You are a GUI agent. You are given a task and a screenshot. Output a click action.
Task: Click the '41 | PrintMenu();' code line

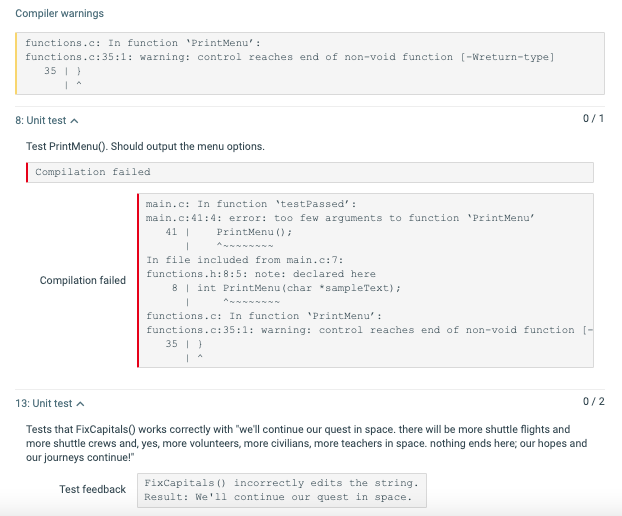(229, 232)
